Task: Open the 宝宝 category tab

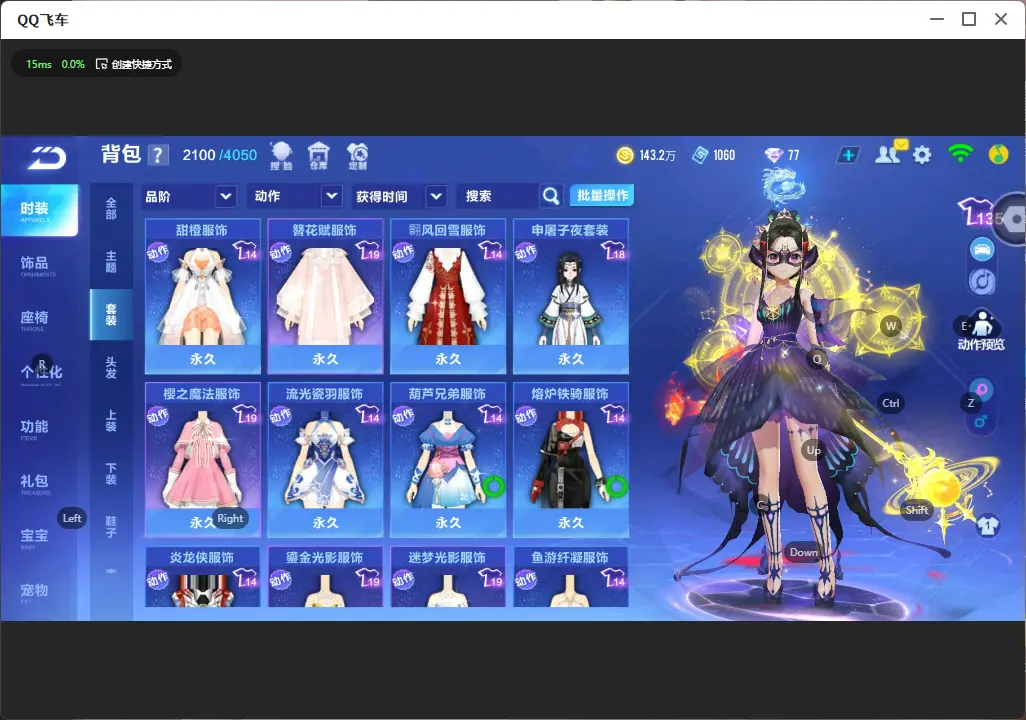Action: 34,537
